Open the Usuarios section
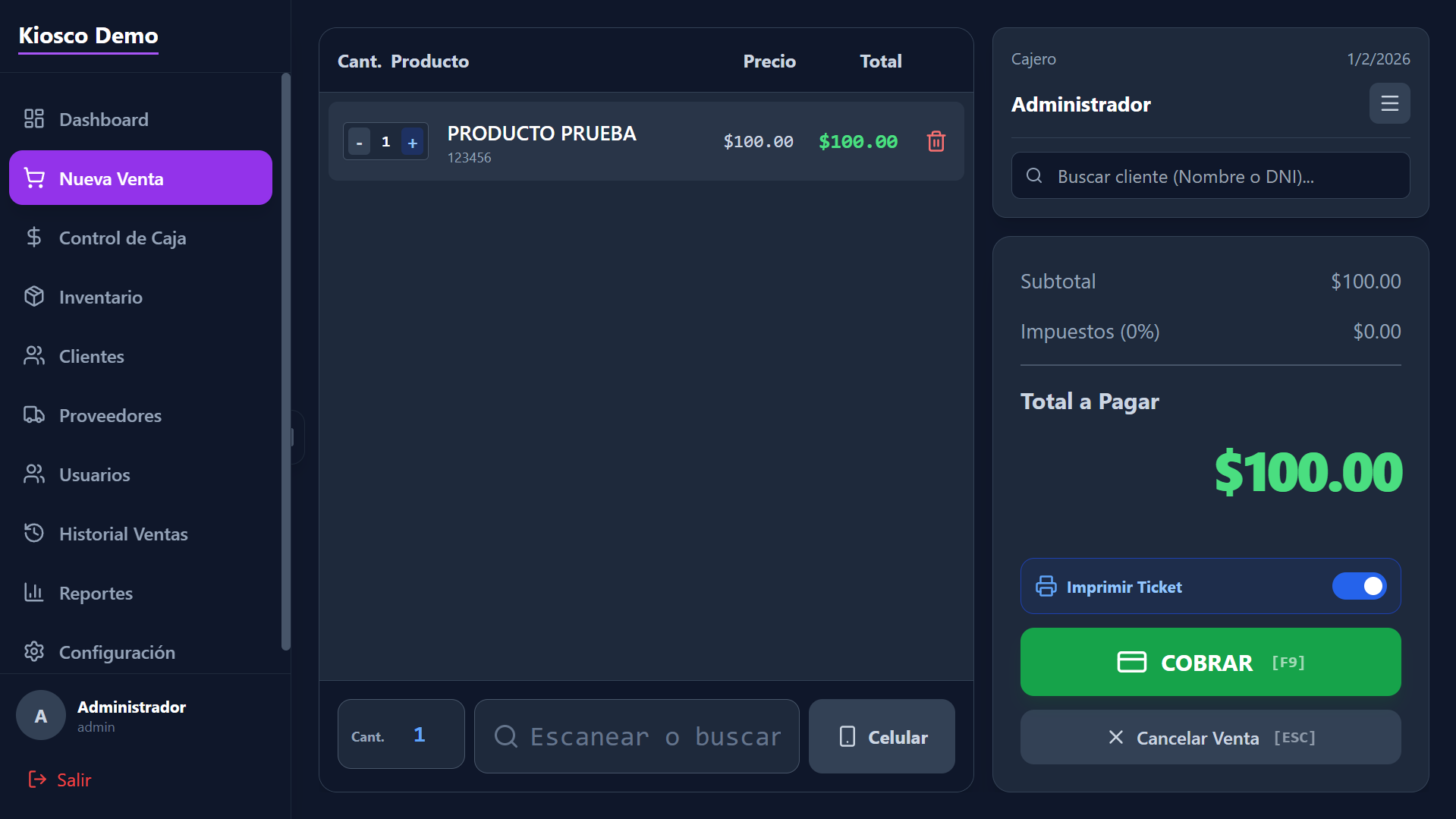The height and width of the screenshot is (819, 1456). pos(34,474)
